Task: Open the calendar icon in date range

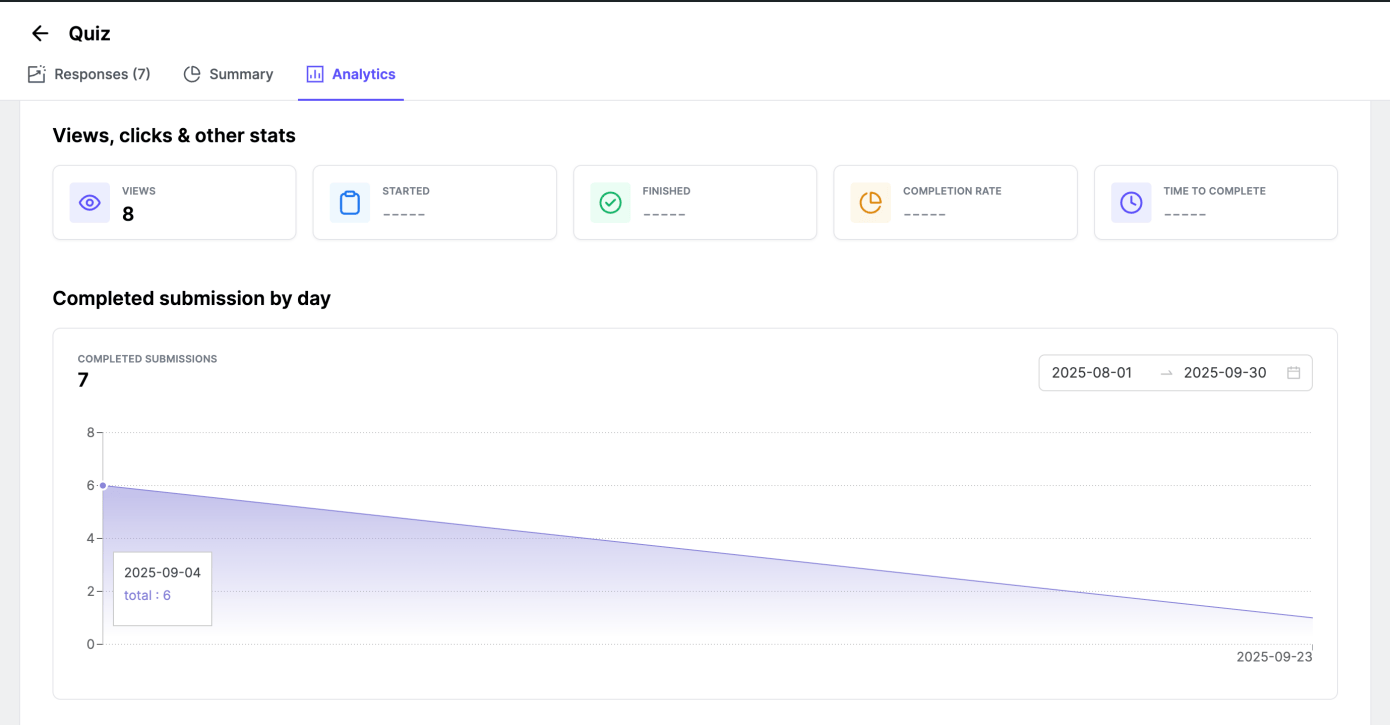Action: tap(1293, 373)
